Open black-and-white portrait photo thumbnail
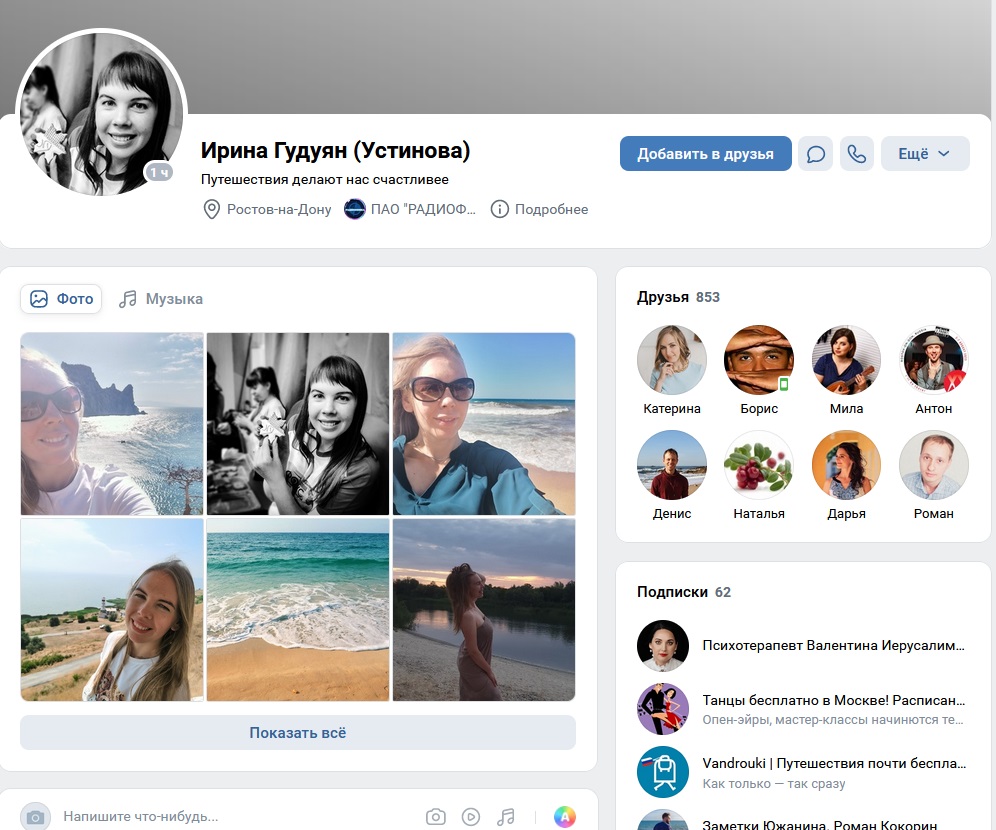The height and width of the screenshot is (830, 996). pyautogui.click(x=298, y=424)
